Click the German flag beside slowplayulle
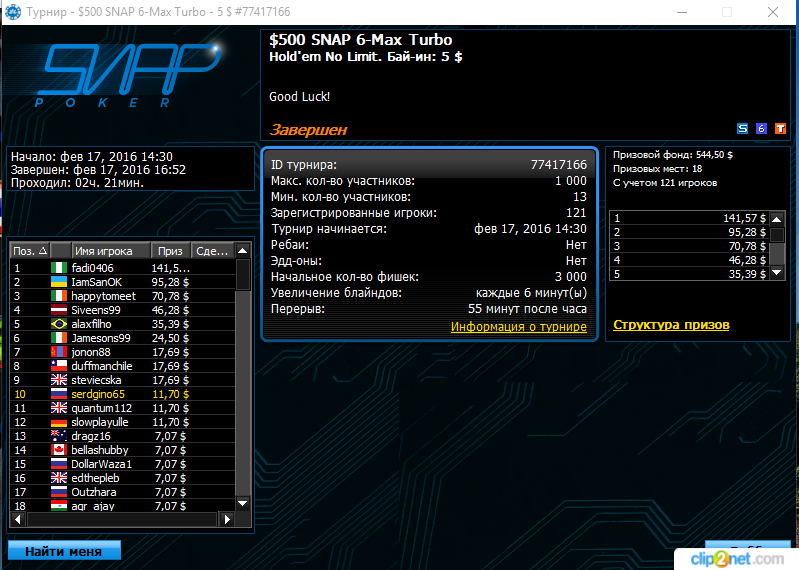The height and width of the screenshot is (570, 799). [59, 422]
